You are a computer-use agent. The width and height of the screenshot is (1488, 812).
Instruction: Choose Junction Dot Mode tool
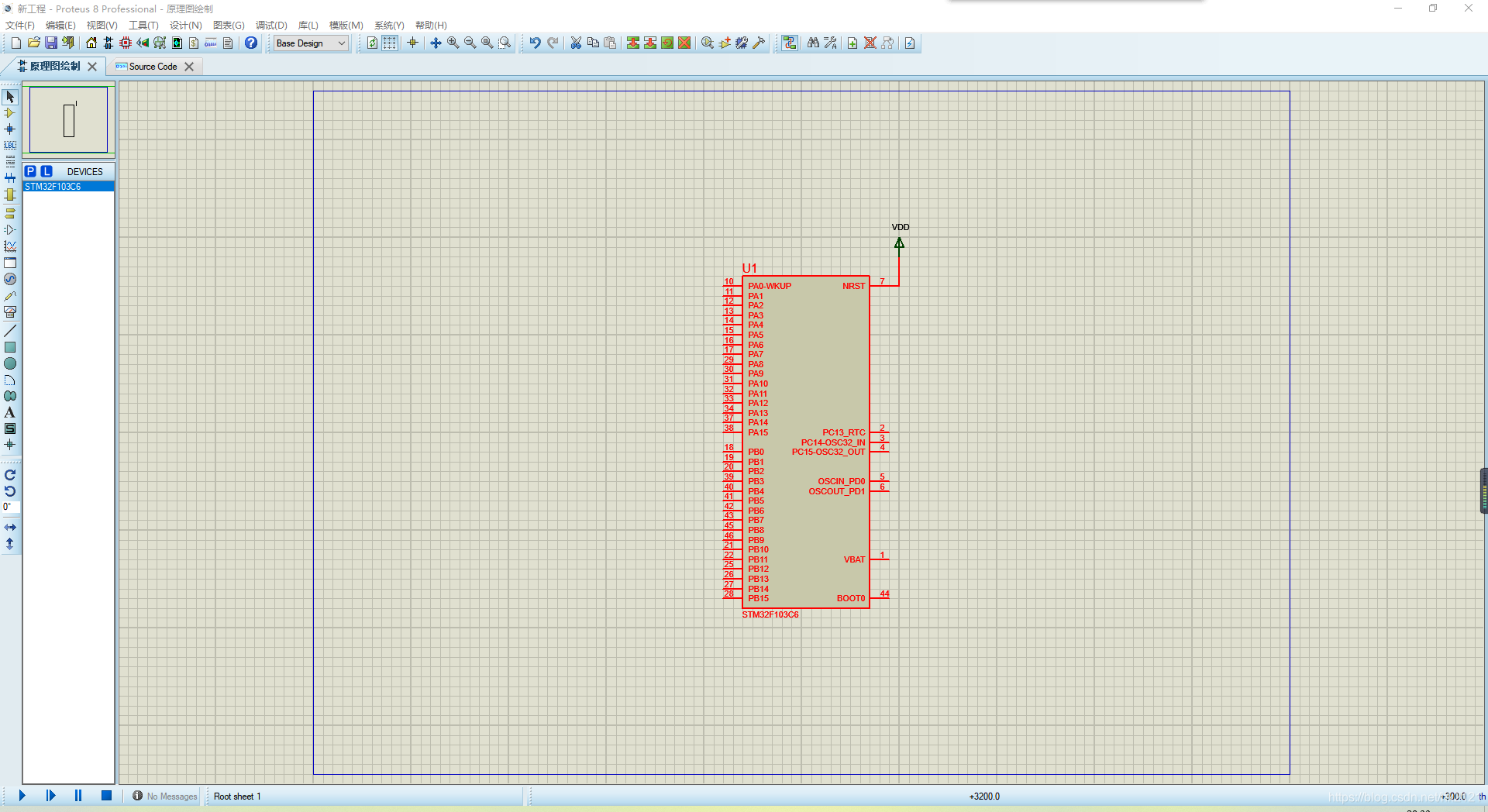(10, 129)
